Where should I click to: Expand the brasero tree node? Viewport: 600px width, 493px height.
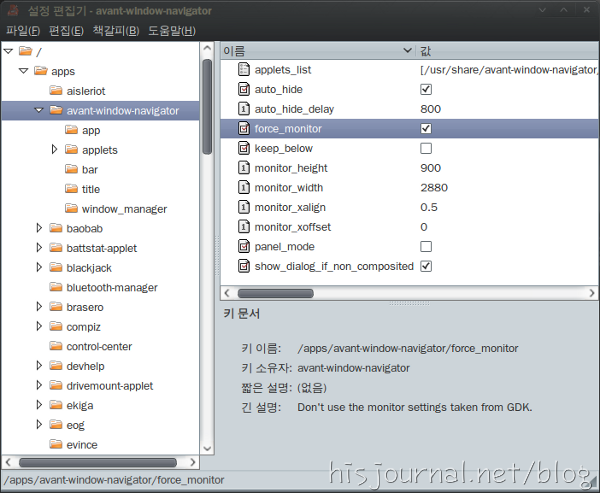tap(39, 307)
